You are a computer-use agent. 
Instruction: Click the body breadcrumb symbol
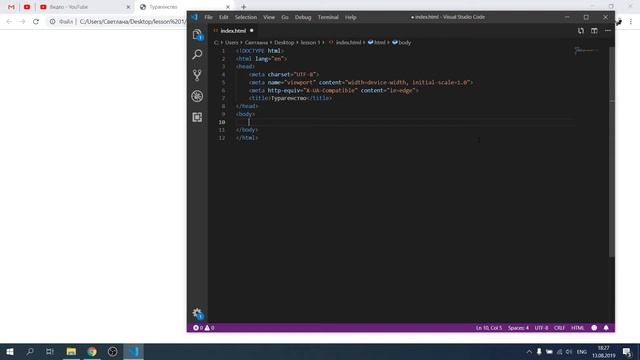pos(402,42)
